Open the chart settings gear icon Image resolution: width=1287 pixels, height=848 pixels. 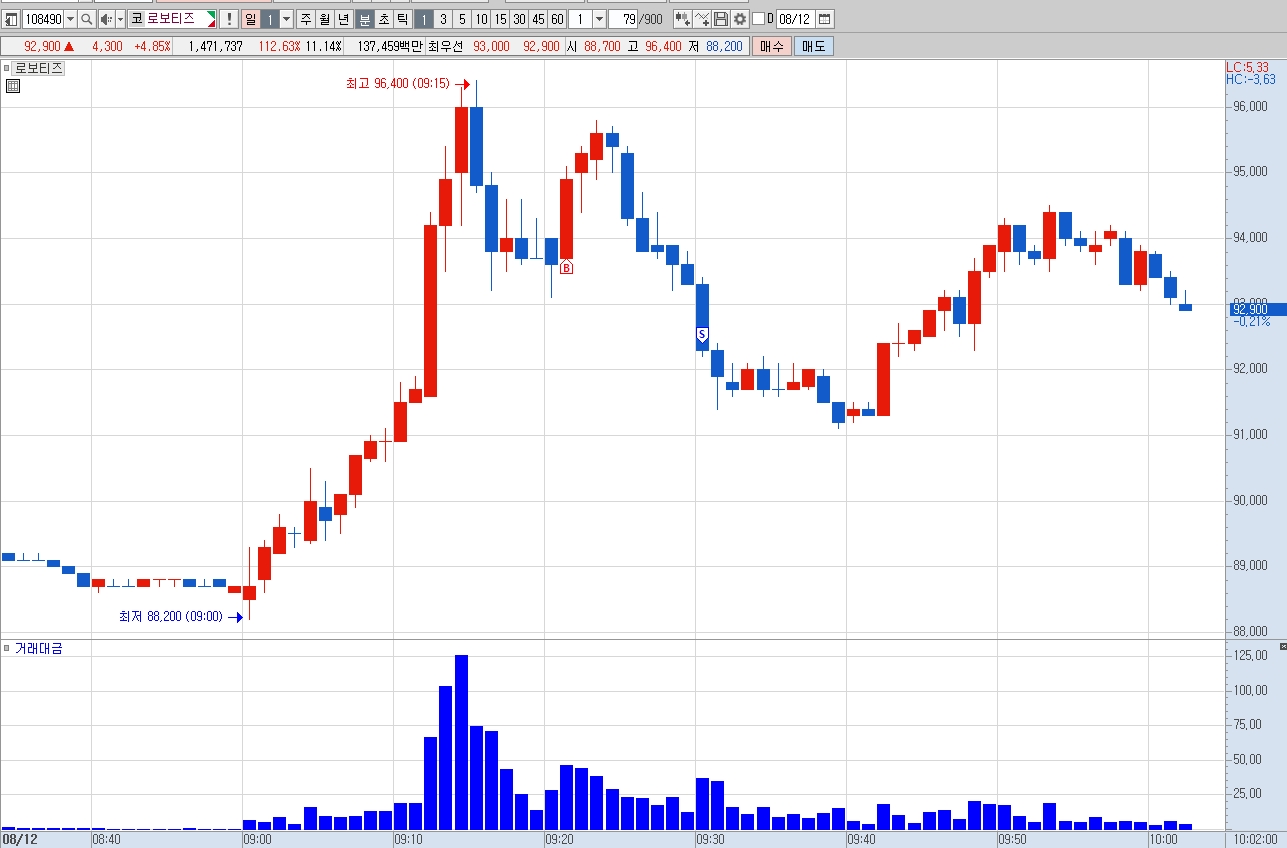tap(740, 19)
